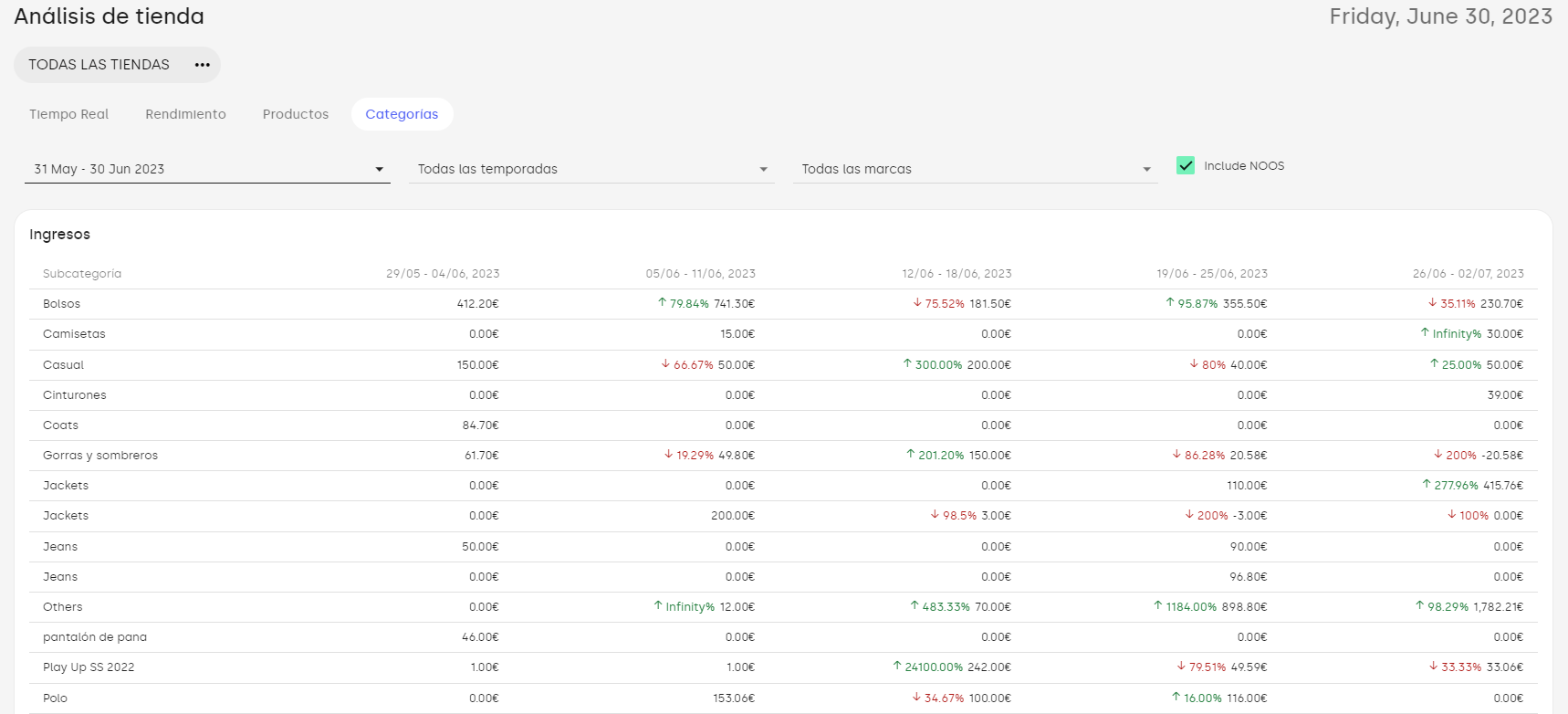Switch to the Tiempo Real tab
Viewport: 1568px width, 714px height.
point(68,114)
